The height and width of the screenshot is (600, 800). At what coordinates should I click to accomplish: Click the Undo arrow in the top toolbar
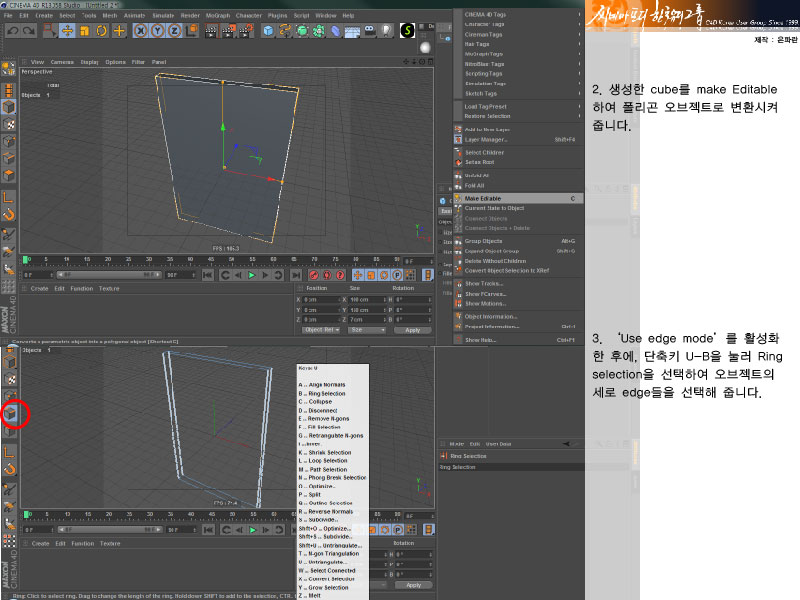pyautogui.click(x=11, y=31)
